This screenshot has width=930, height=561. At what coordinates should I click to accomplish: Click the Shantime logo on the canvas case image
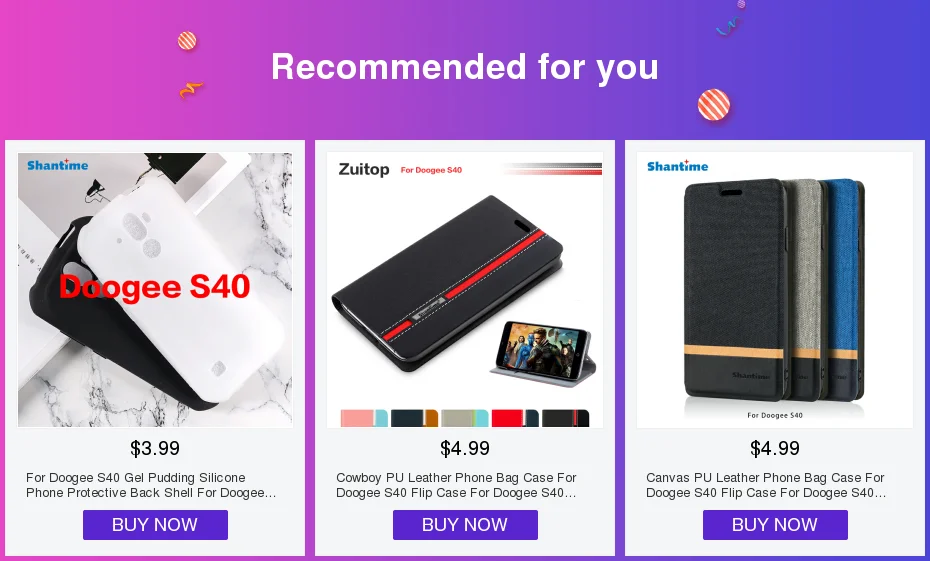pyautogui.click(x=677, y=166)
